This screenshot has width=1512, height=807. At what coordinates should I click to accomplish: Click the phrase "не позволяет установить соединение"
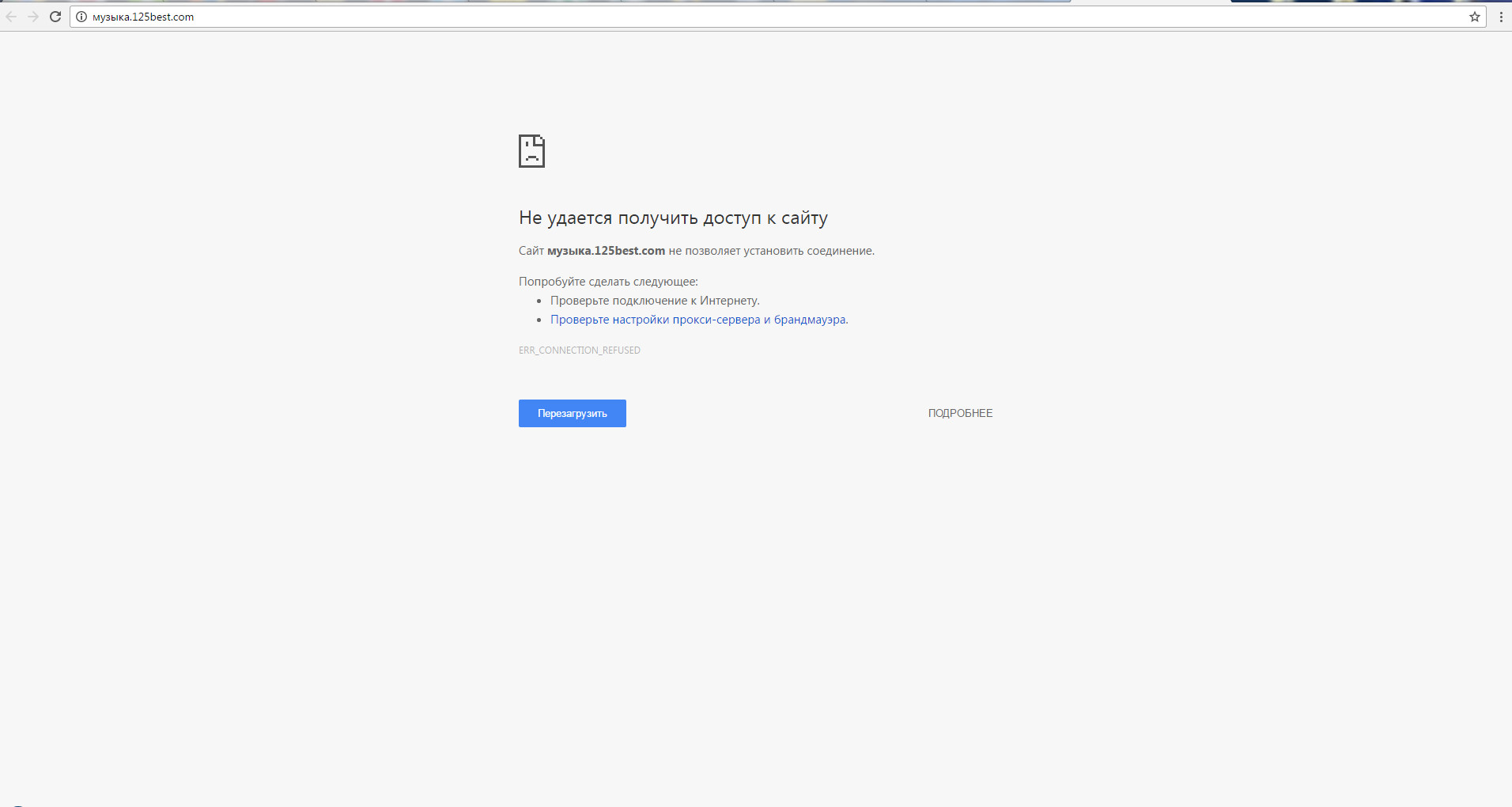(x=771, y=251)
